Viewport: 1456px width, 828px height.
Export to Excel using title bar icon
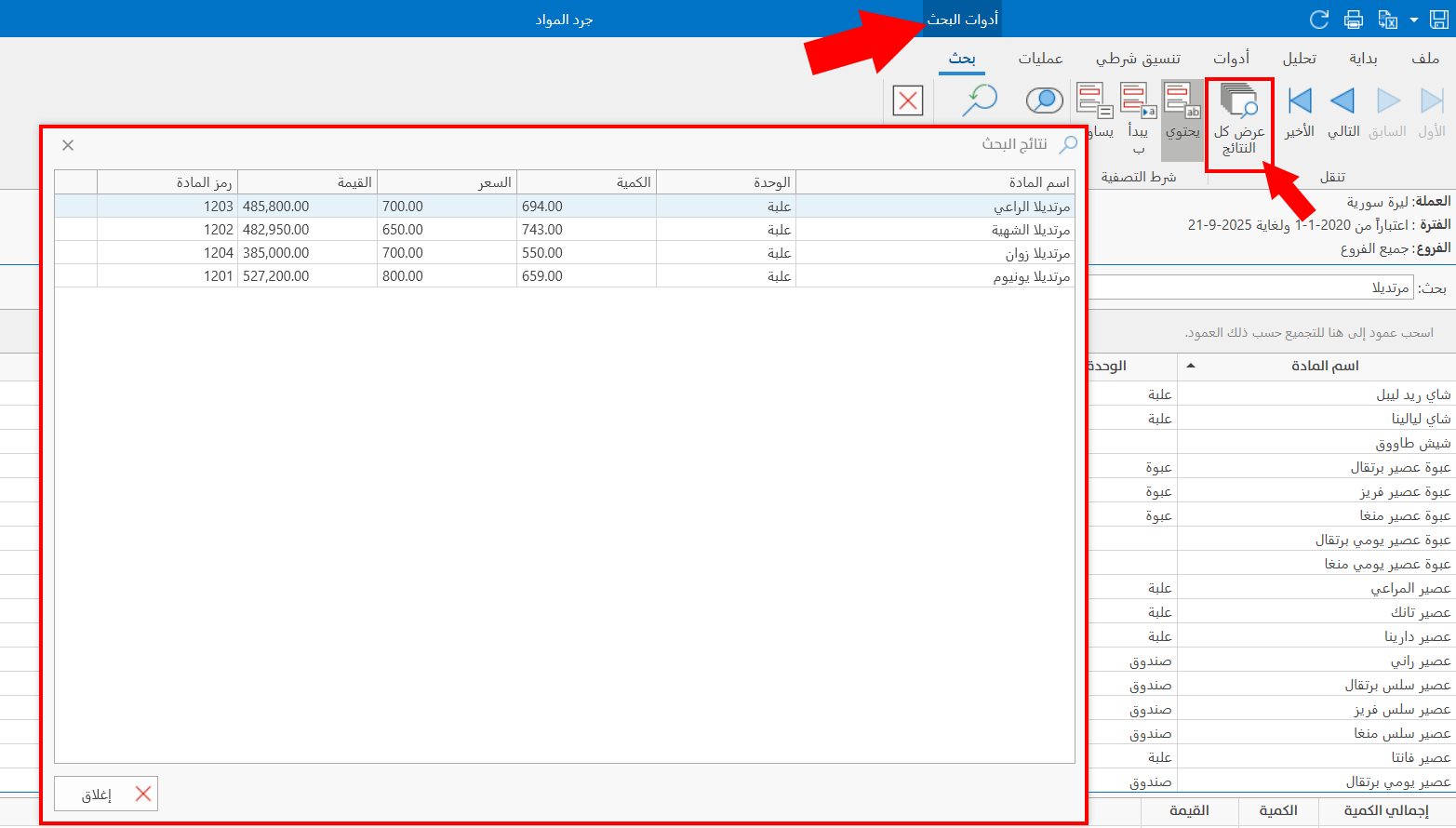click(1387, 20)
